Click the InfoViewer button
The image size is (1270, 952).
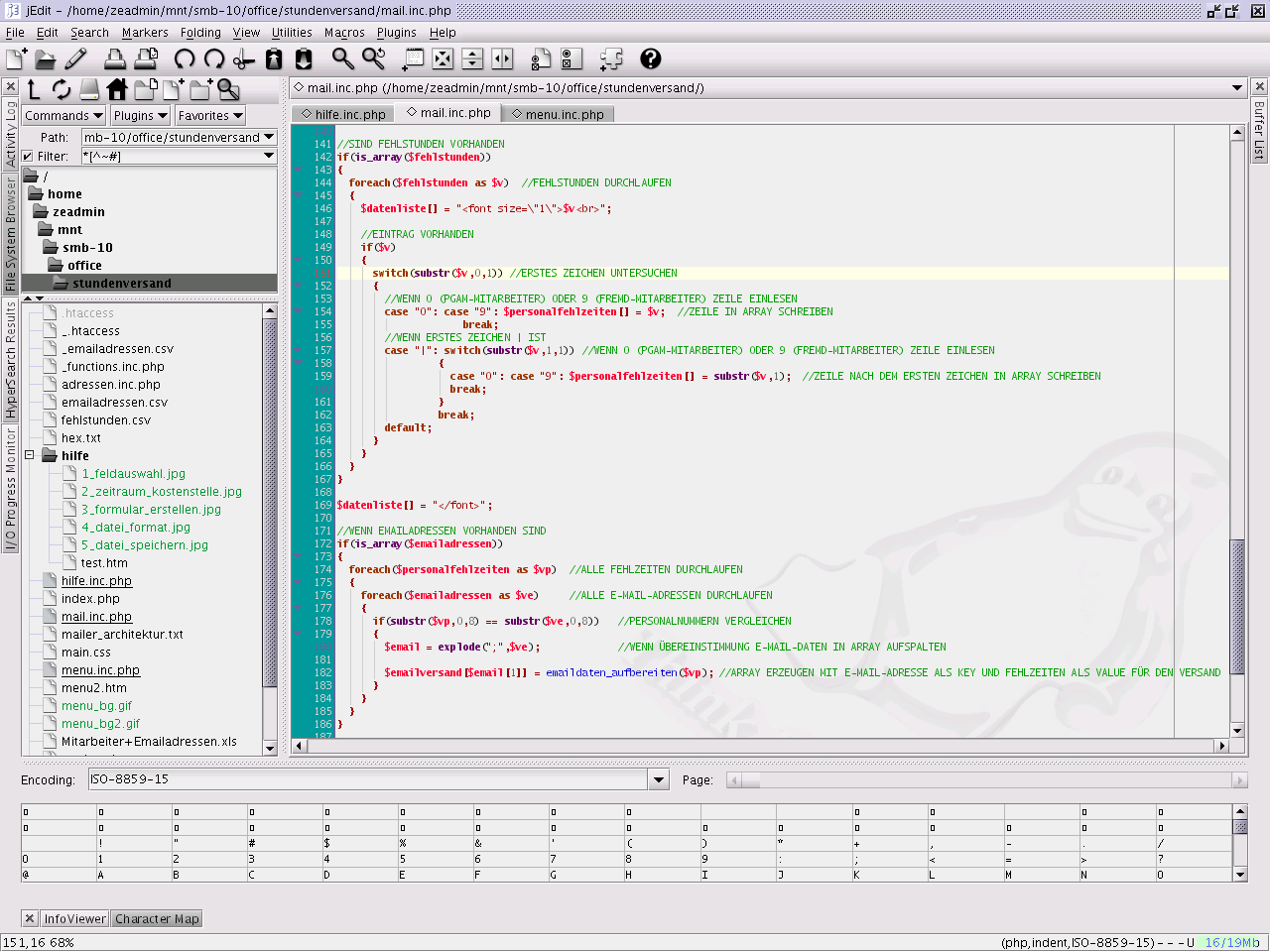point(74,919)
